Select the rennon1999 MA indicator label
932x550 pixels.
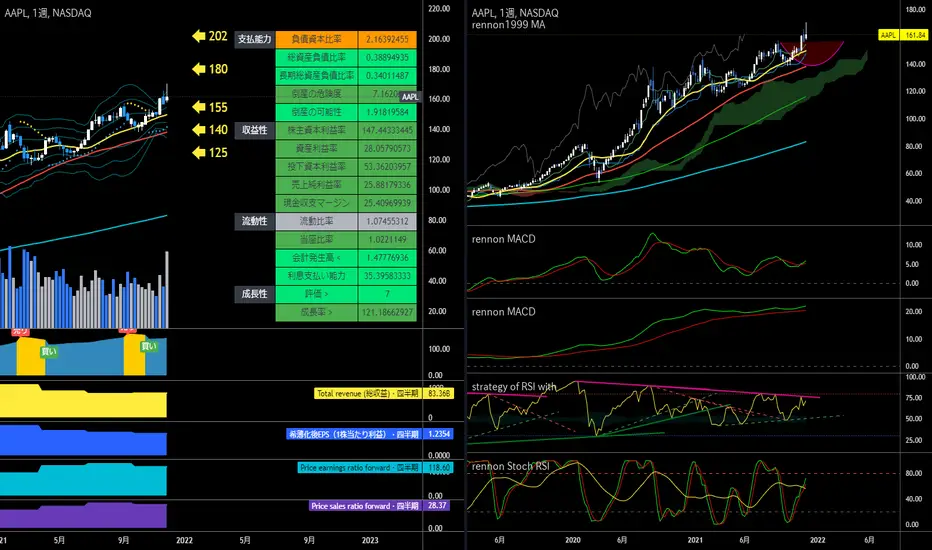(508, 25)
